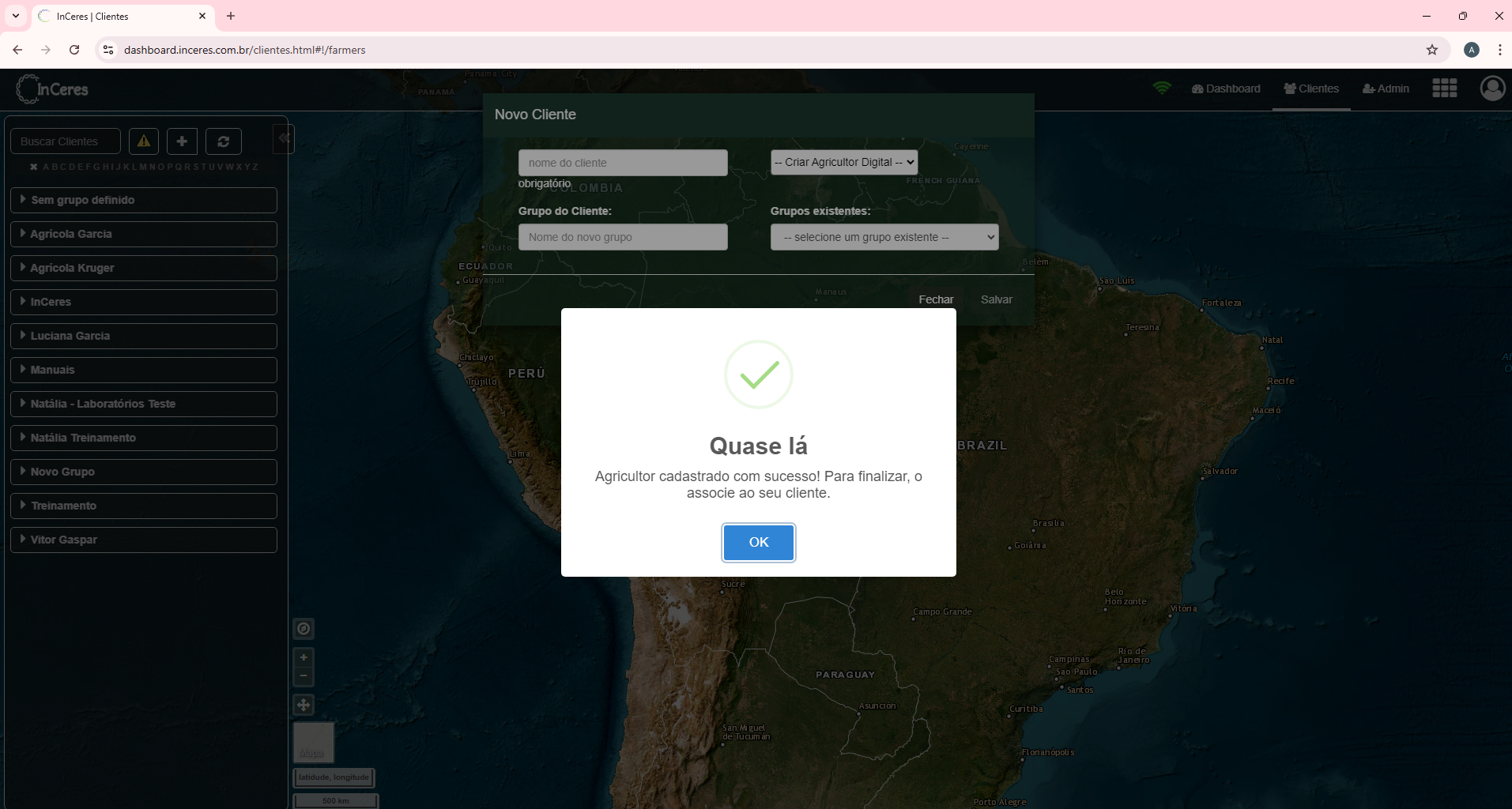Go back in browser history
Viewport: 1512px width, 809px height.
[x=17, y=50]
